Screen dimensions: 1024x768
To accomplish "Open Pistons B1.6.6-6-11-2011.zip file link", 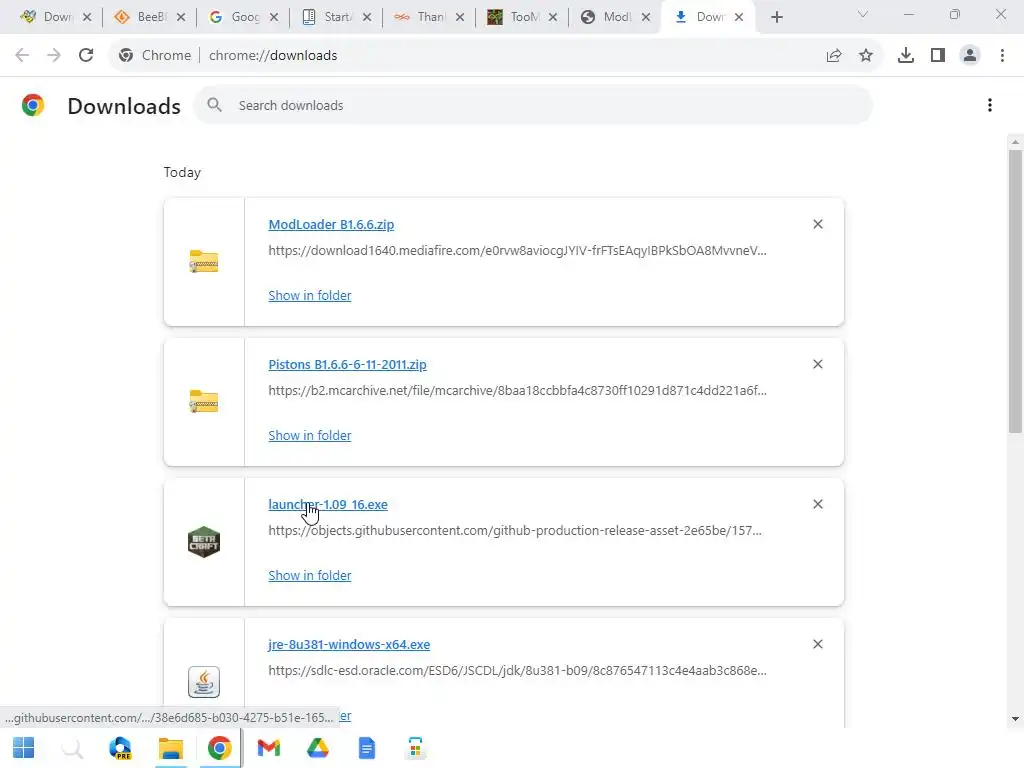I will tap(347, 364).
